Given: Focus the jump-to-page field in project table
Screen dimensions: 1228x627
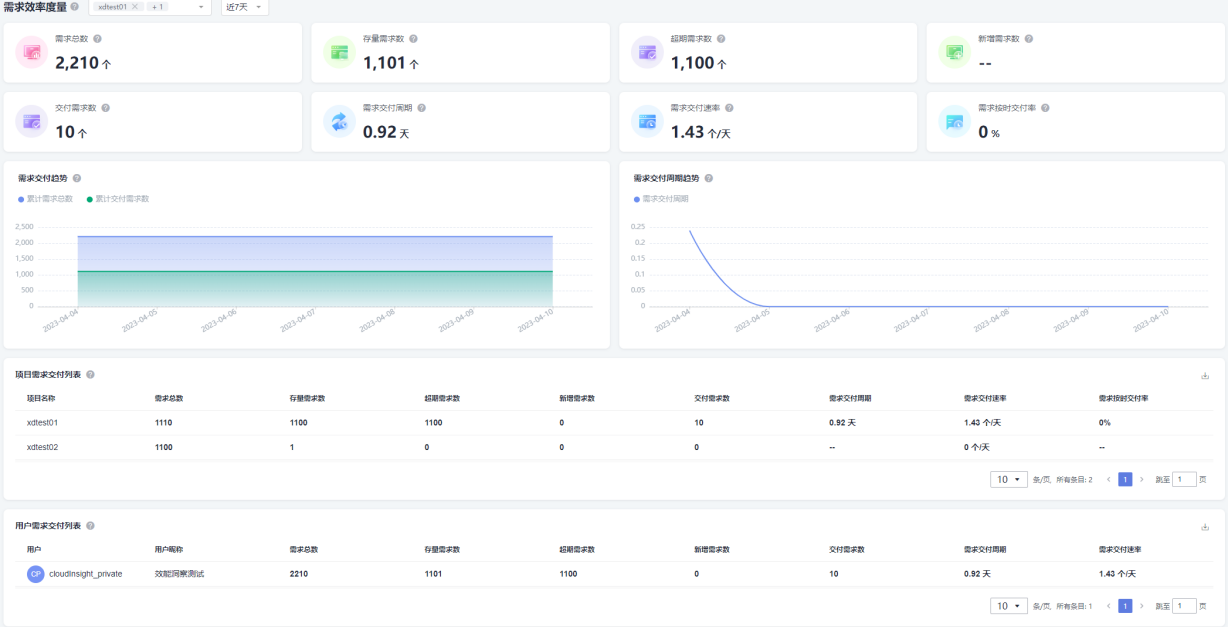Looking at the screenshot, I should 1184,479.
